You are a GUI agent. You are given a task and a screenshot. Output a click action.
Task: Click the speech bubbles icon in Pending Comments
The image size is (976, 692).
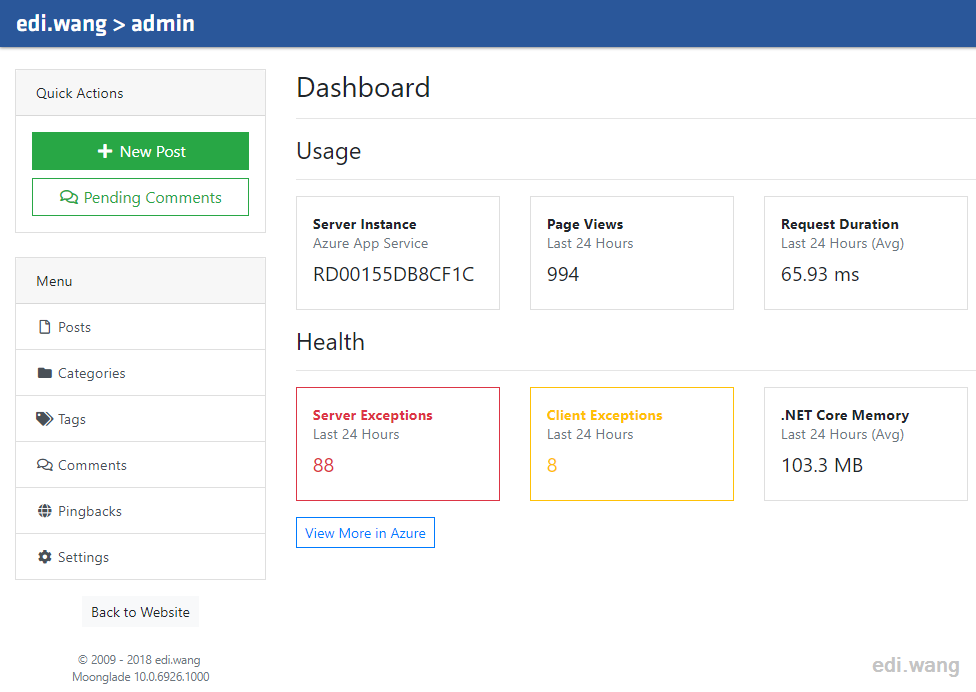(x=68, y=197)
